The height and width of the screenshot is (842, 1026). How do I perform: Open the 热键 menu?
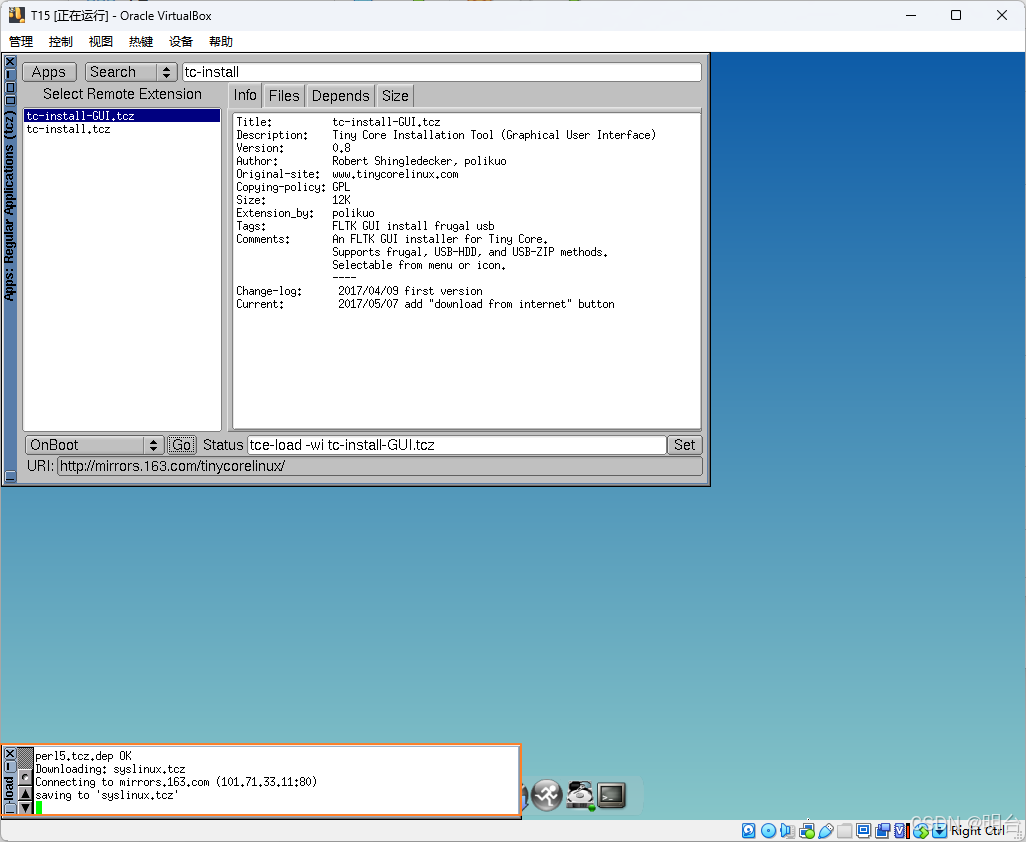(141, 42)
